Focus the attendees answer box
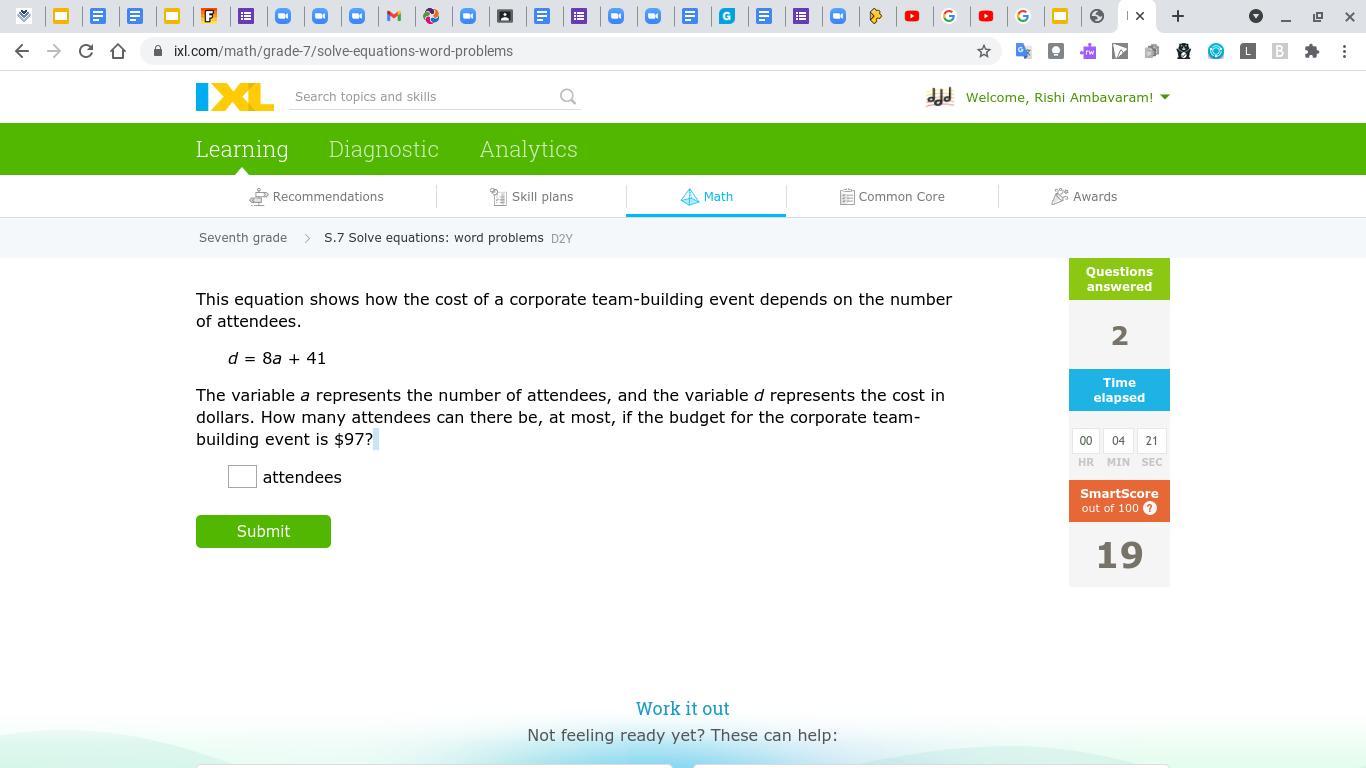 pyautogui.click(x=242, y=477)
